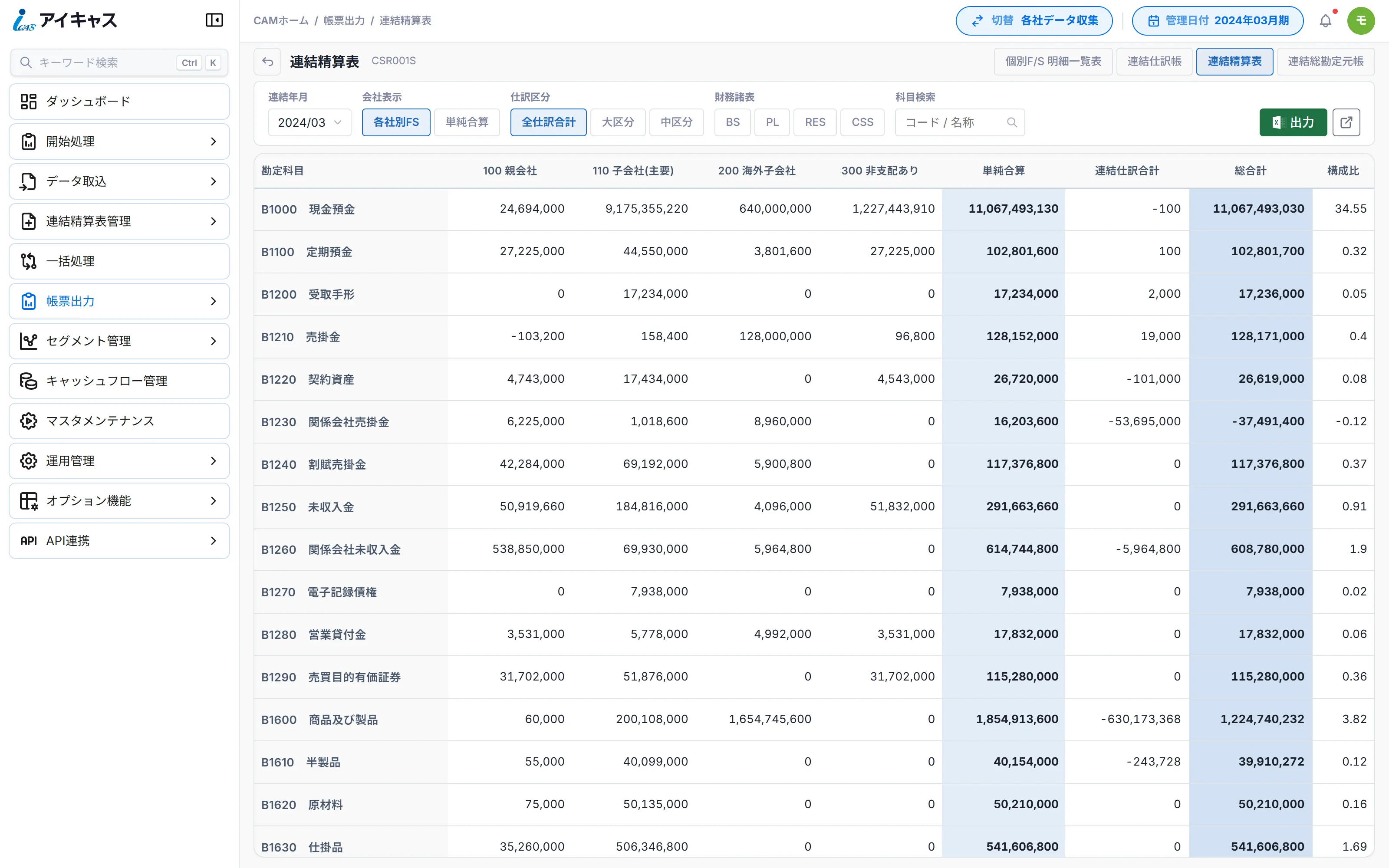Select the 連結精算表 tab
1389x868 pixels.
[1234, 62]
